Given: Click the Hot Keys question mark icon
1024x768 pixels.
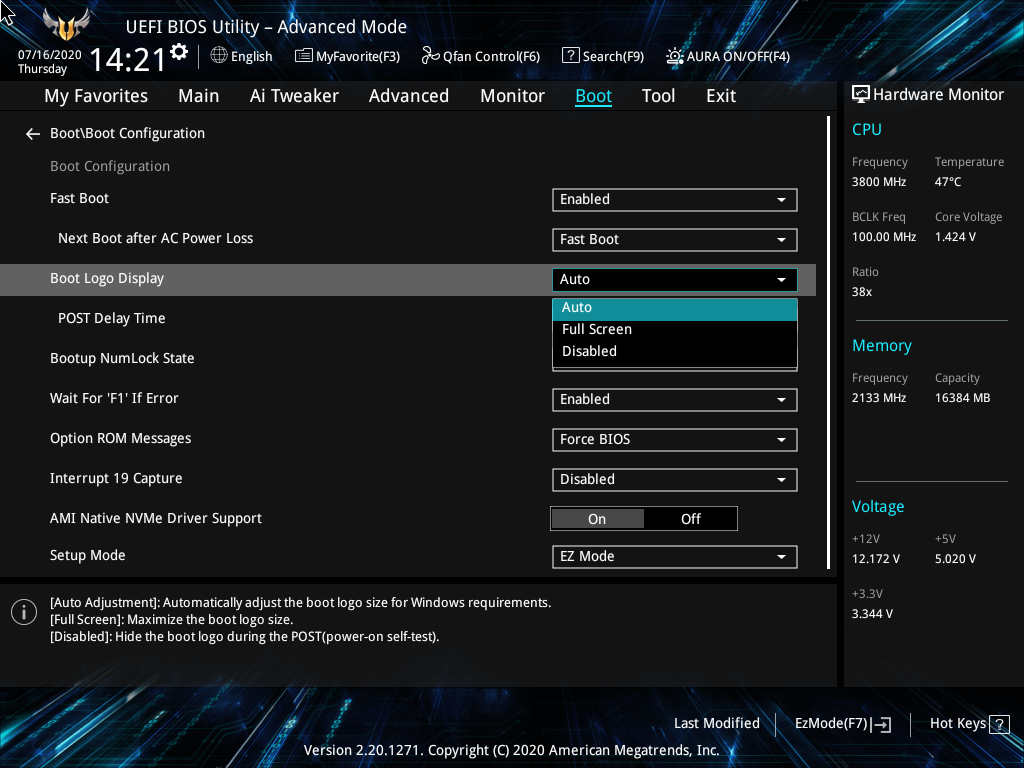Looking at the screenshot, I should tap(999, 724).
